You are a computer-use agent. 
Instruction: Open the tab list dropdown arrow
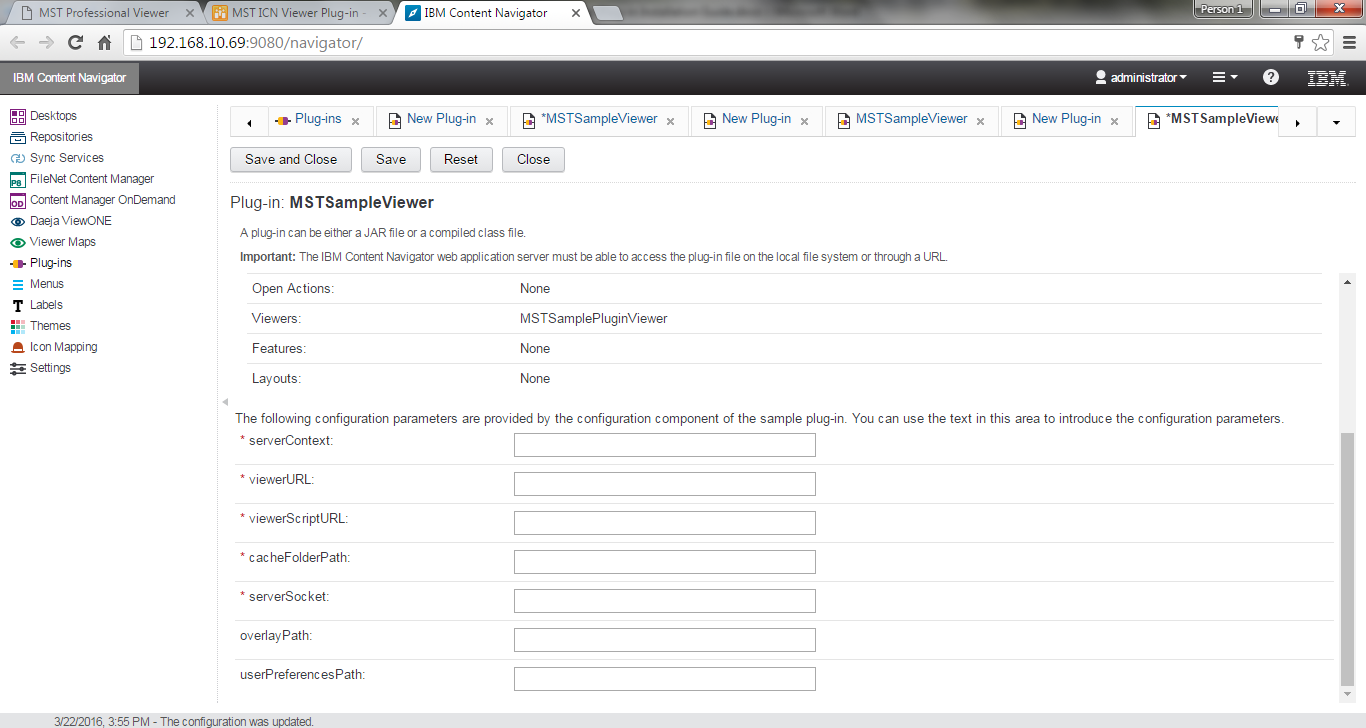coord(1336,122)
